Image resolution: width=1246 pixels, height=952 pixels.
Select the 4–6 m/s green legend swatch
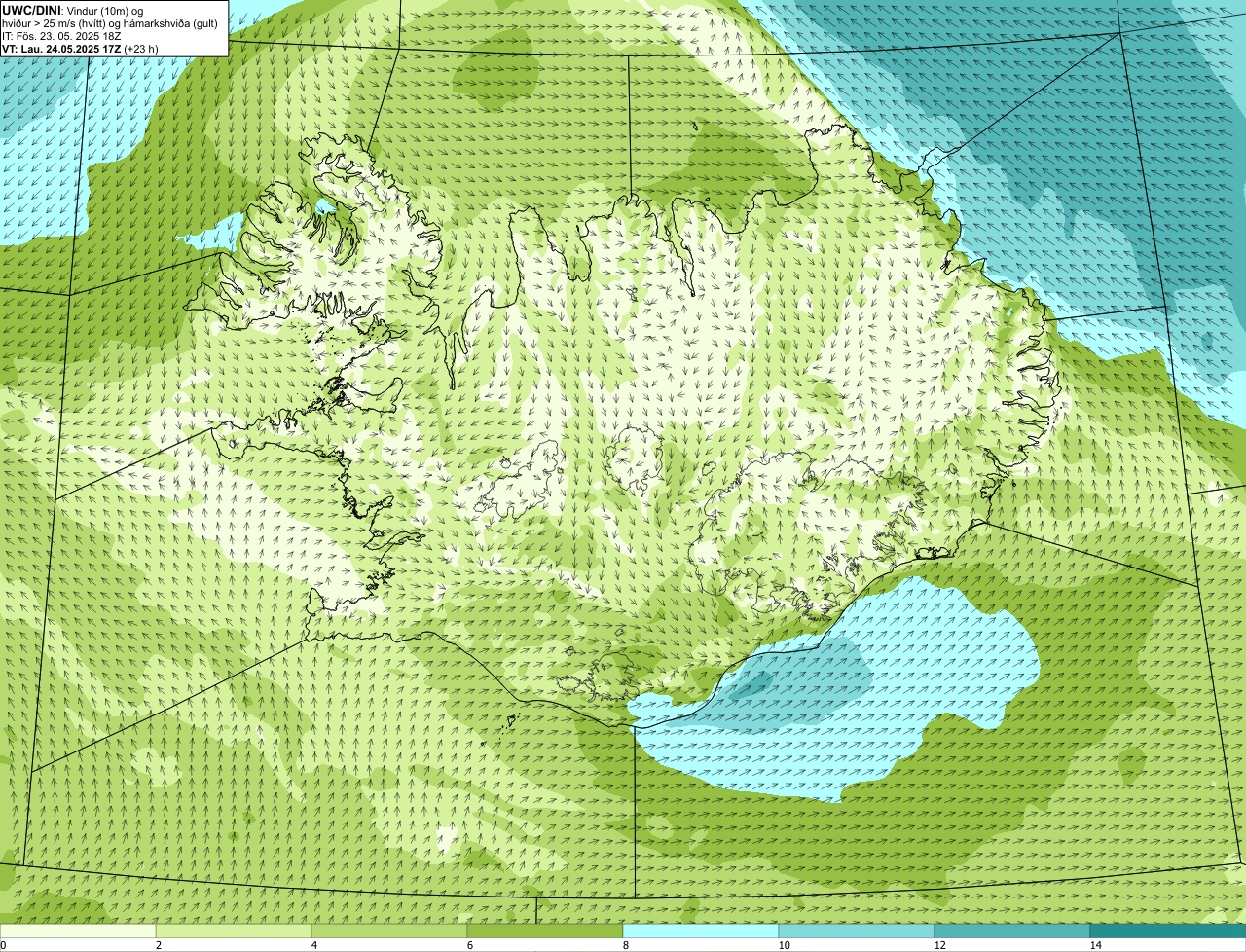click(389, 931)
